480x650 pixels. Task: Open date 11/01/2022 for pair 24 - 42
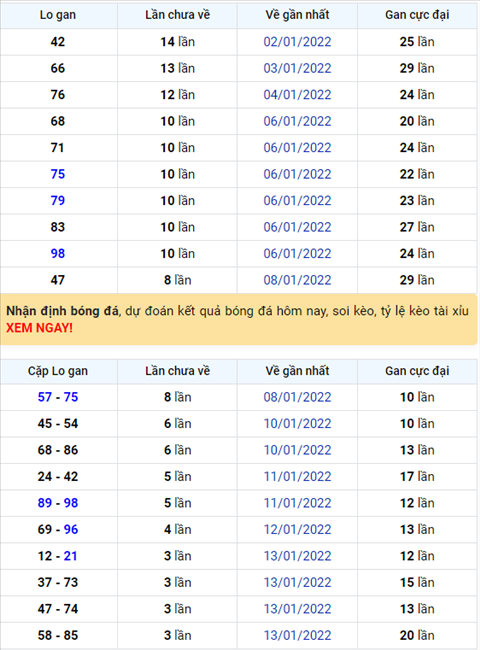(297, 477)
